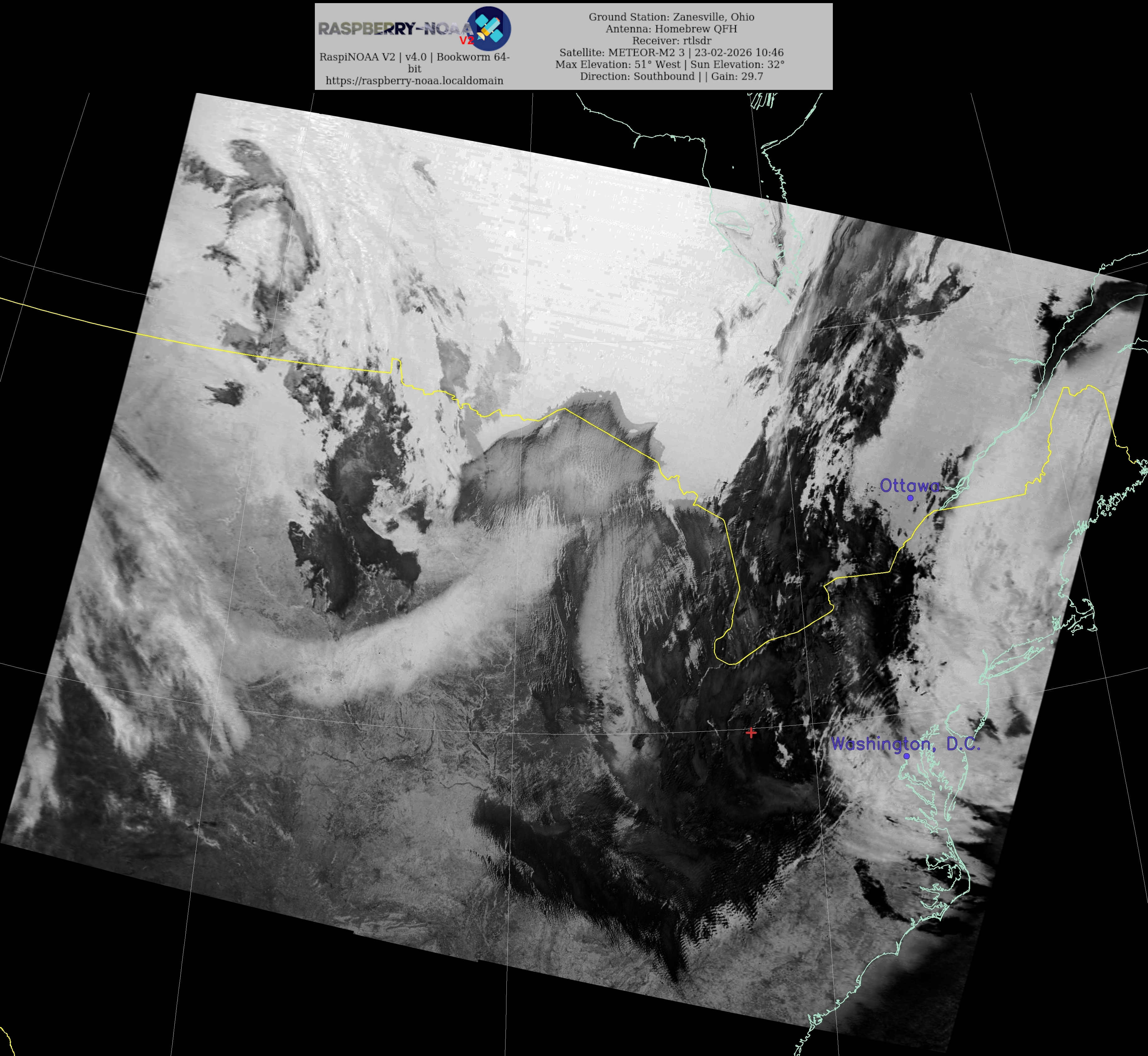Click the Ground Station: Zanesville, Ohio text
Viewport: 1148px width, 1056px height.
point(672,17)
